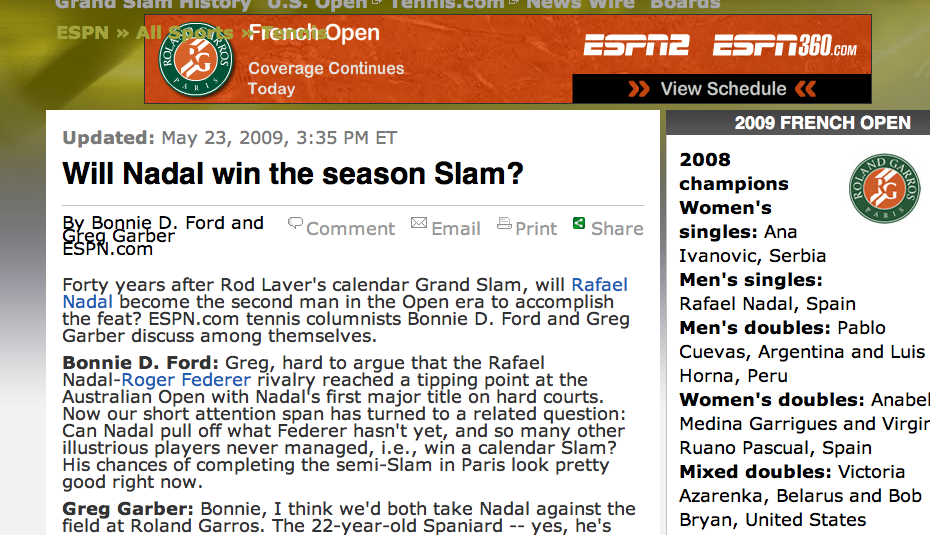The image size is (930, 535).
Task: Open the News Wire navigation item
Action: (581, 5)
